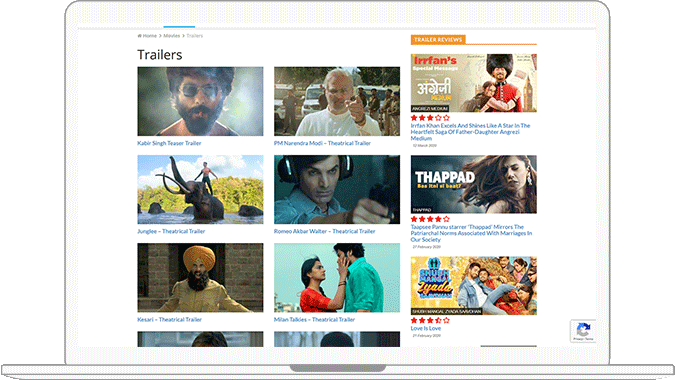
Task: Open the Angrezi Medium review image
Action: tap(474, 83)
